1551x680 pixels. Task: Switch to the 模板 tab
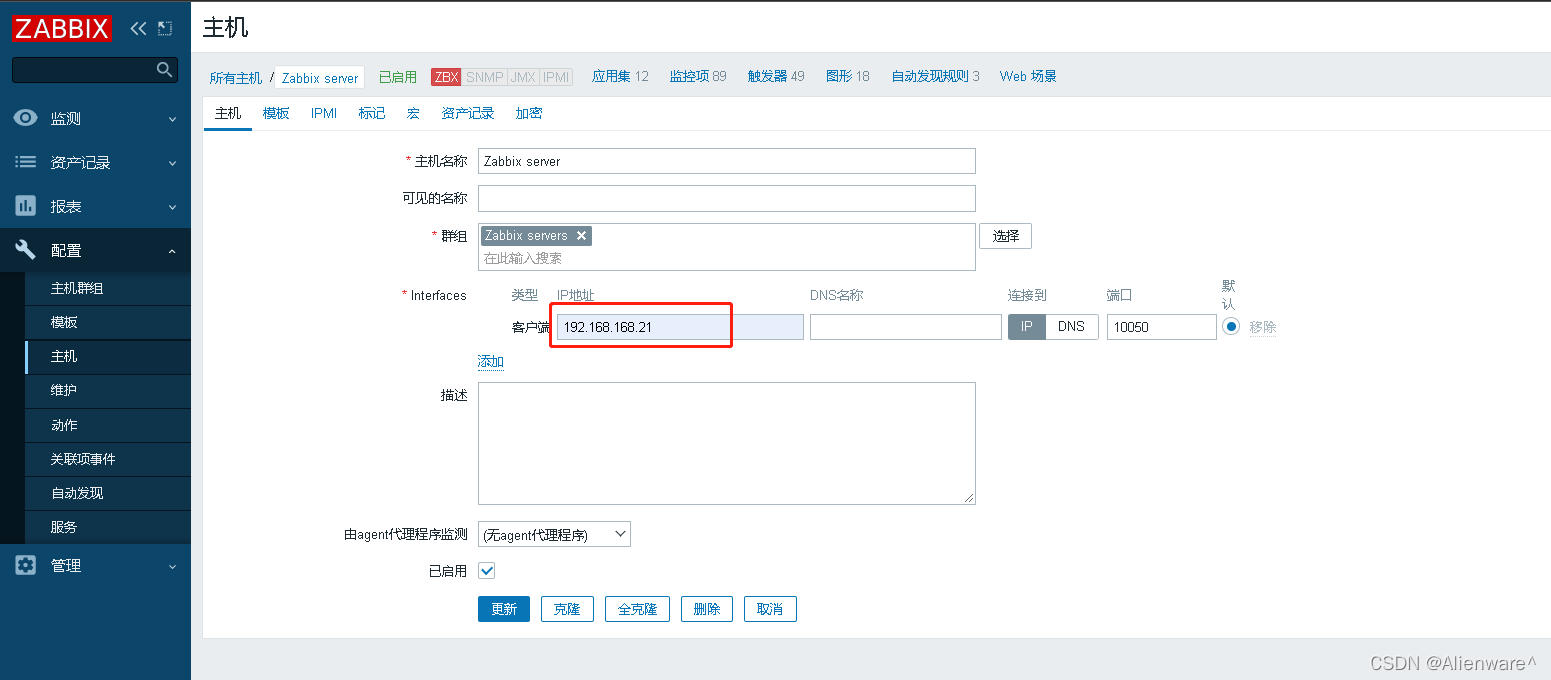[x=276, y=113]
